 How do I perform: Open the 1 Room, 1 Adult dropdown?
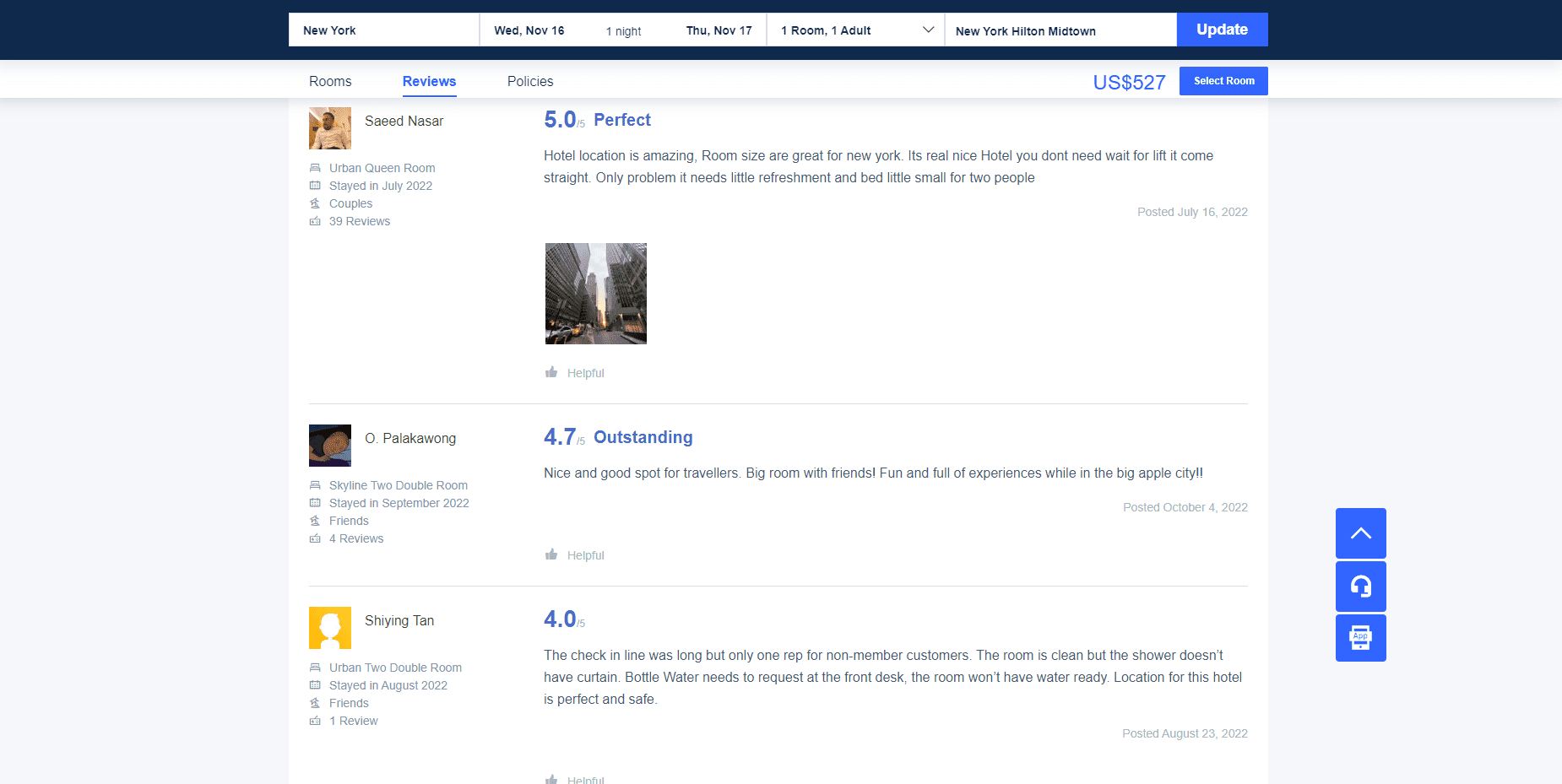coord(854,30)
